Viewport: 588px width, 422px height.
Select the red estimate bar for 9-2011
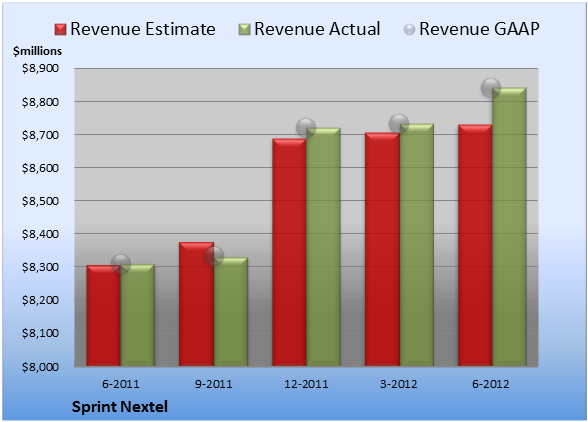tap(196, 304)
